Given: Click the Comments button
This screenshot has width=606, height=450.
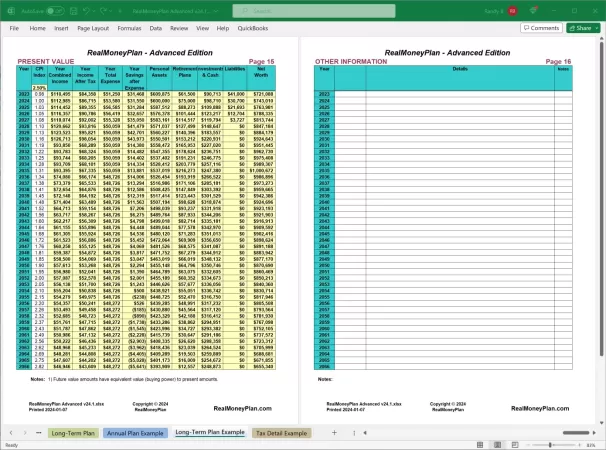Looking at the screenshot, I should pos(540,28).
